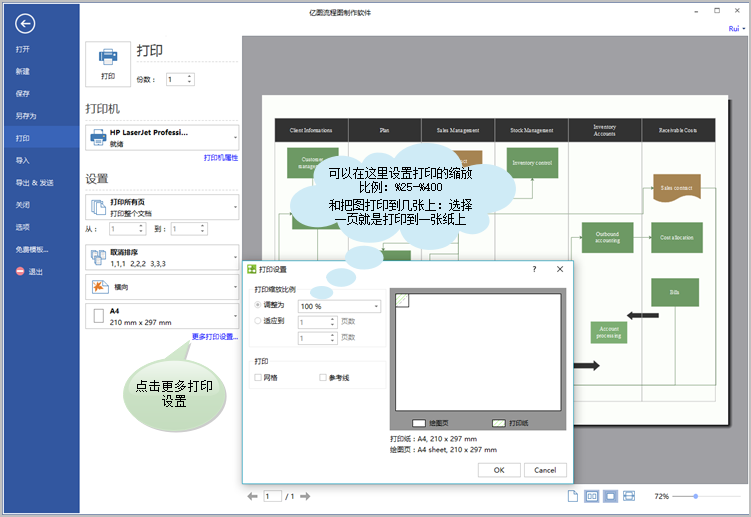Click the 更多打印设置 link
751x517 pixels.
(215, 337)
